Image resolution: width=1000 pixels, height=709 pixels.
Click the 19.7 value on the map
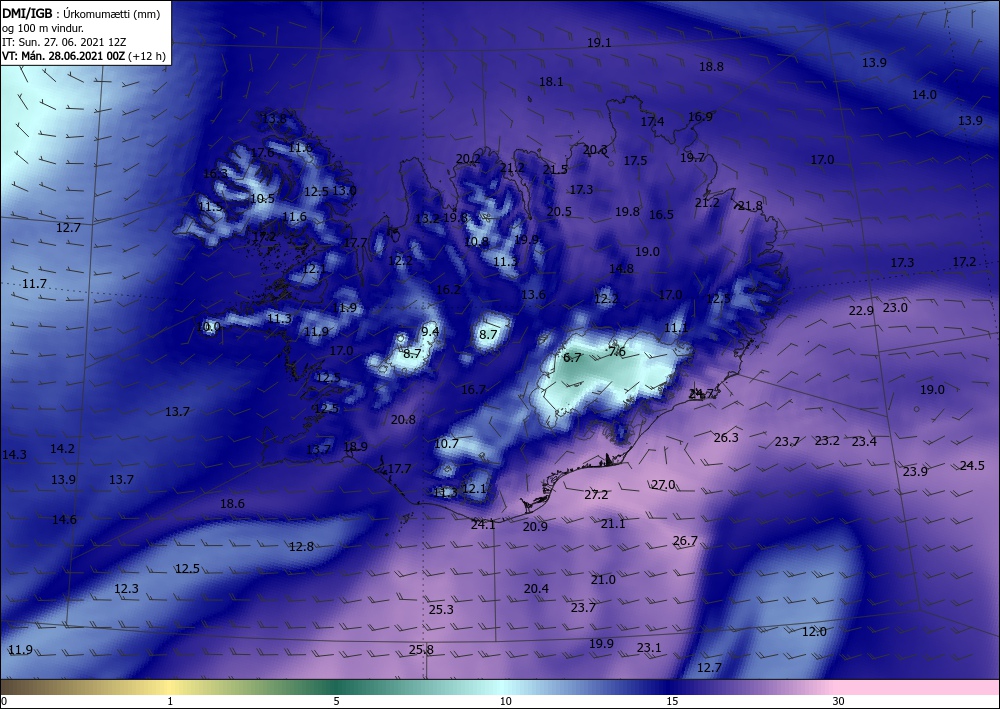(x=692, y=157)
